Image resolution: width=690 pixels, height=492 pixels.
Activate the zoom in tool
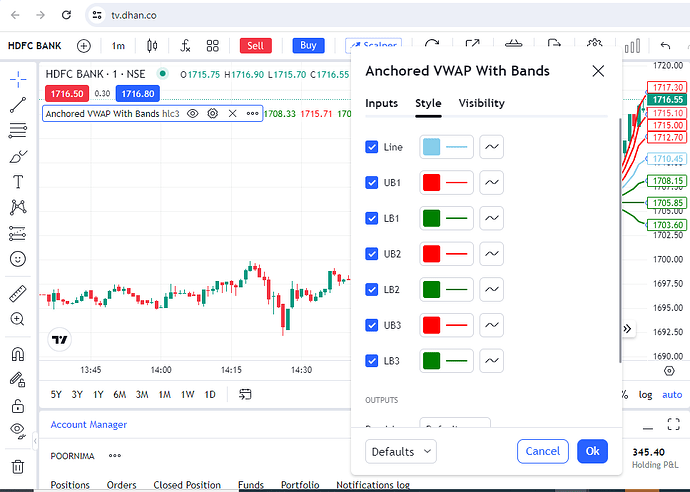(18, 319)
